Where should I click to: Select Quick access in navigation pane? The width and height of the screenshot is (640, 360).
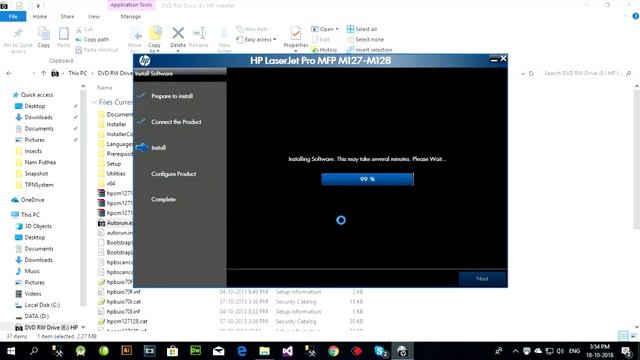pos(37,95)
